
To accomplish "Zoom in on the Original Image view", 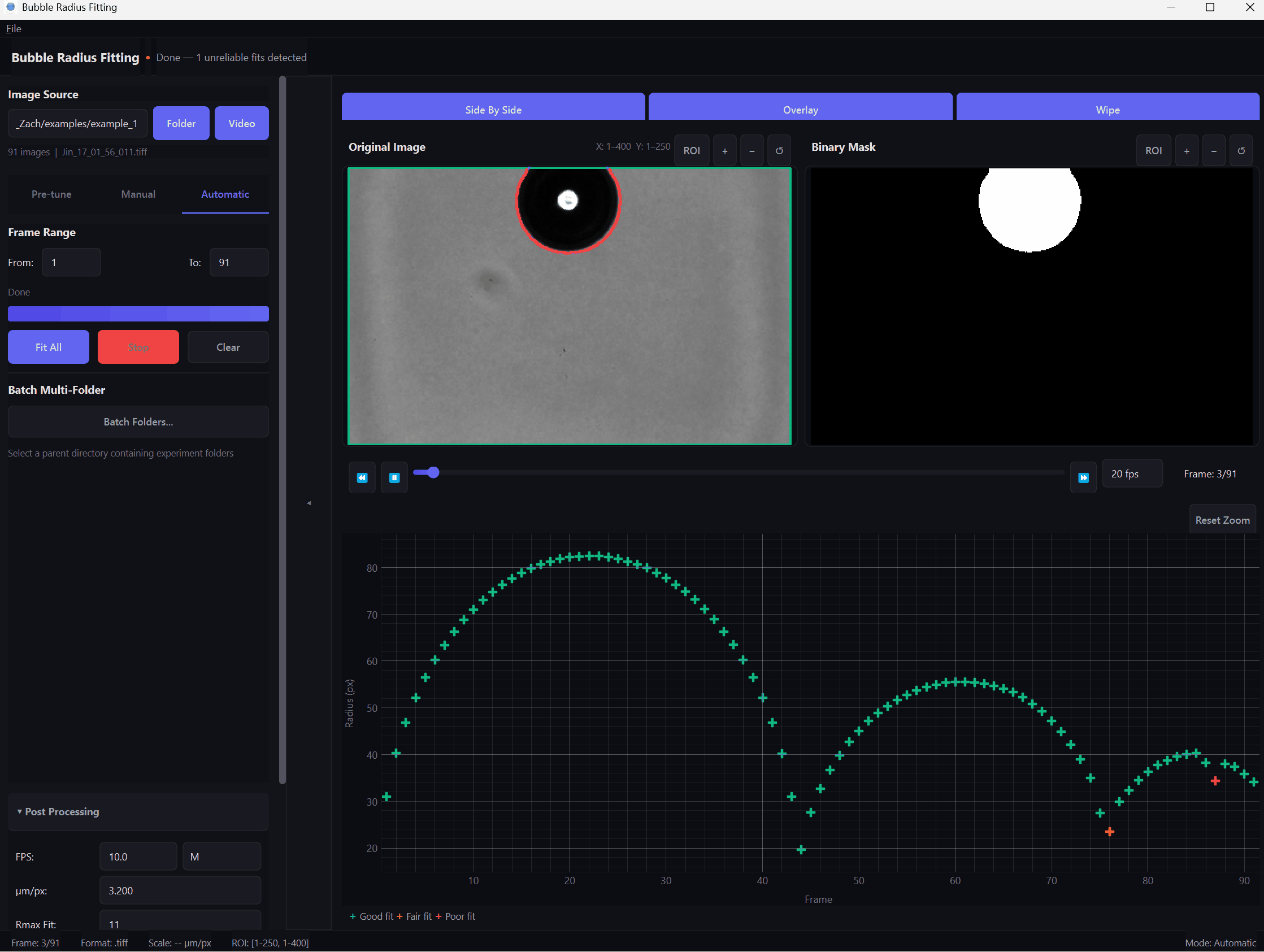I will click(724, 150).
